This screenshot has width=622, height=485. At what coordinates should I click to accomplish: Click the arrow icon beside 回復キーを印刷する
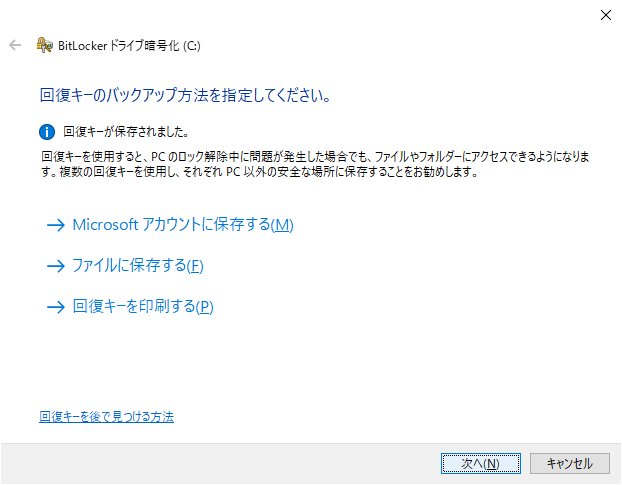click(x=55, y=307)
